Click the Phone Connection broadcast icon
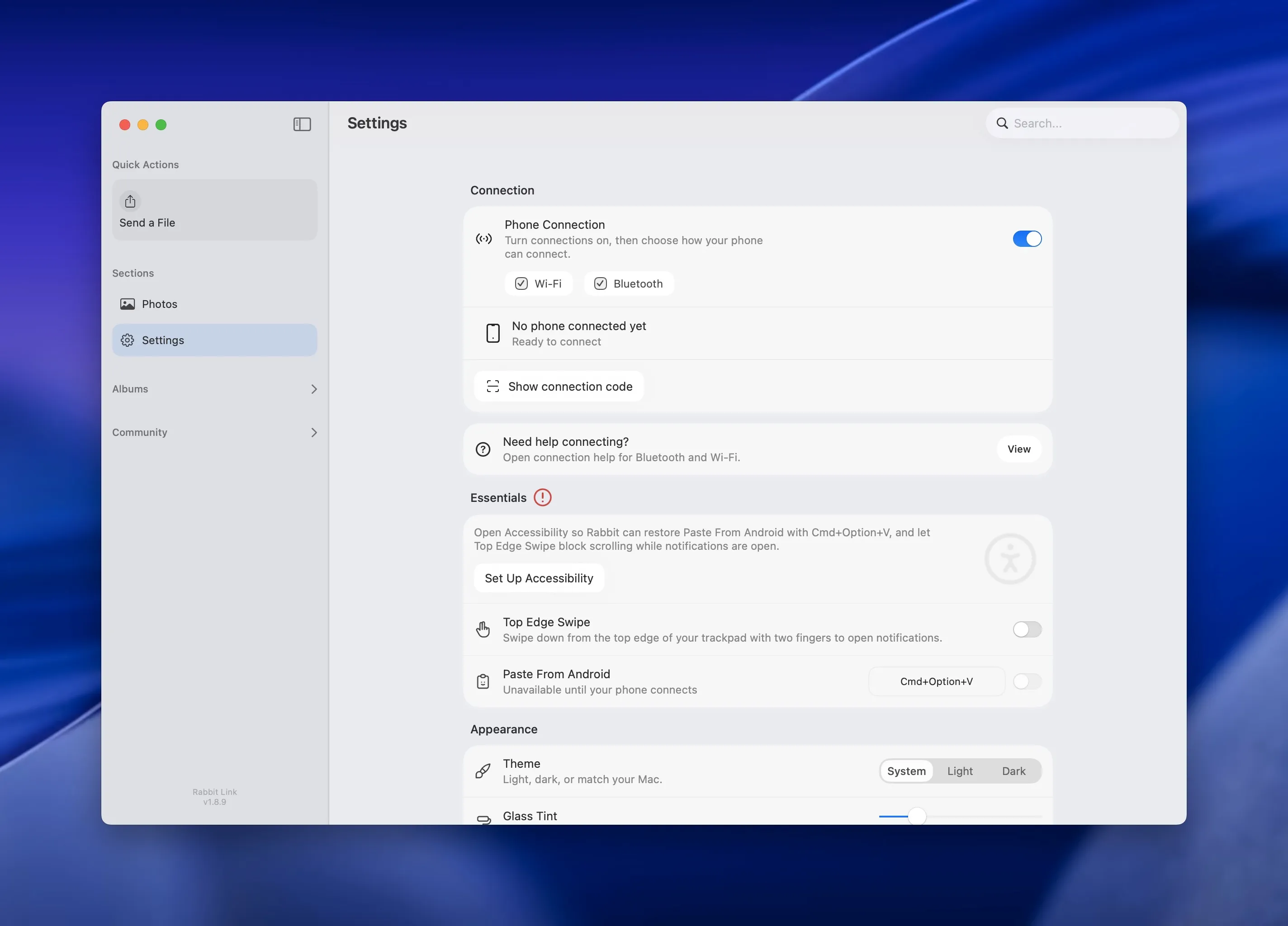 [x=484, y=239]
